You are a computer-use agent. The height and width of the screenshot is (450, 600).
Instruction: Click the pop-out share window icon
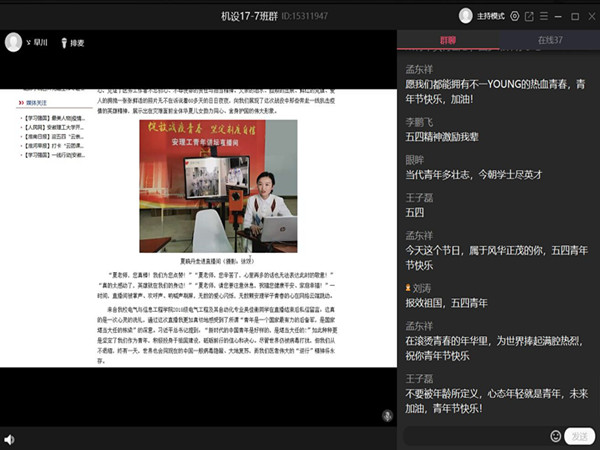coord(529,16)
